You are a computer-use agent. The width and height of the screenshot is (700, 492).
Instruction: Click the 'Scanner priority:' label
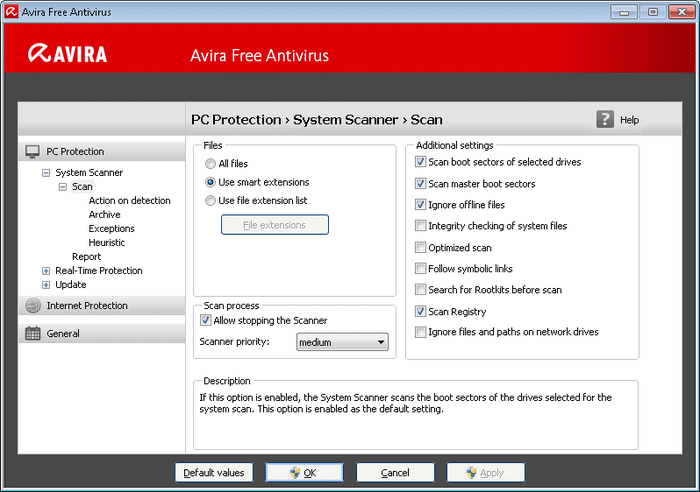[234, 342]
